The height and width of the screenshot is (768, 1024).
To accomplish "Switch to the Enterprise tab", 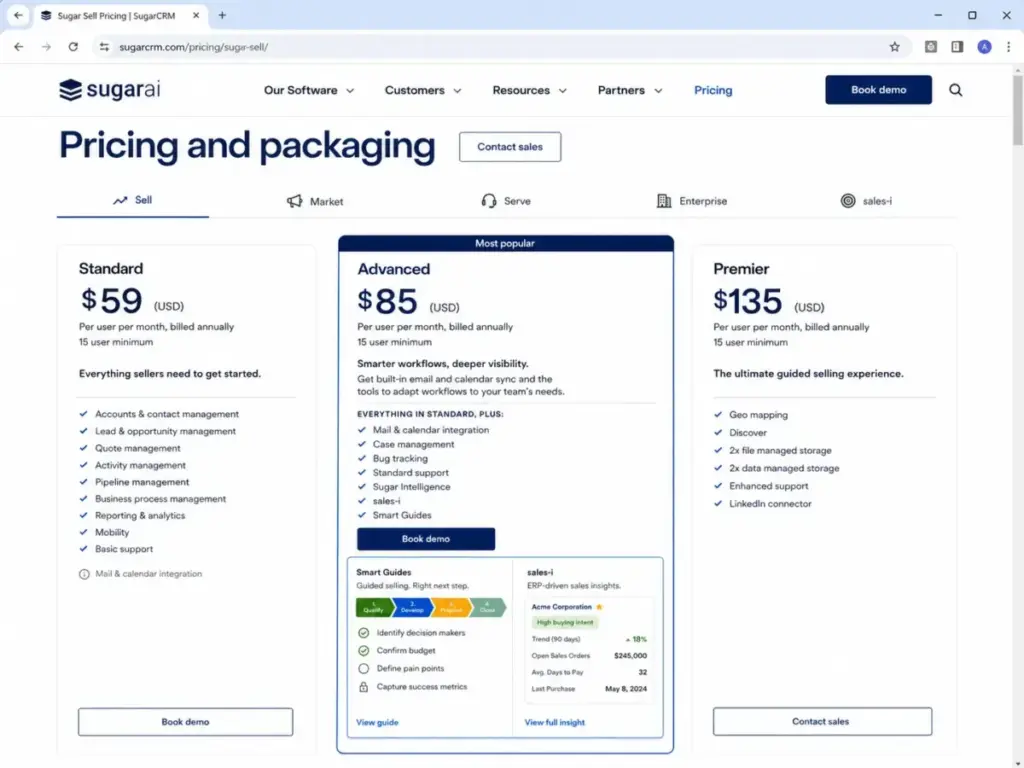I will click(692, 201).
